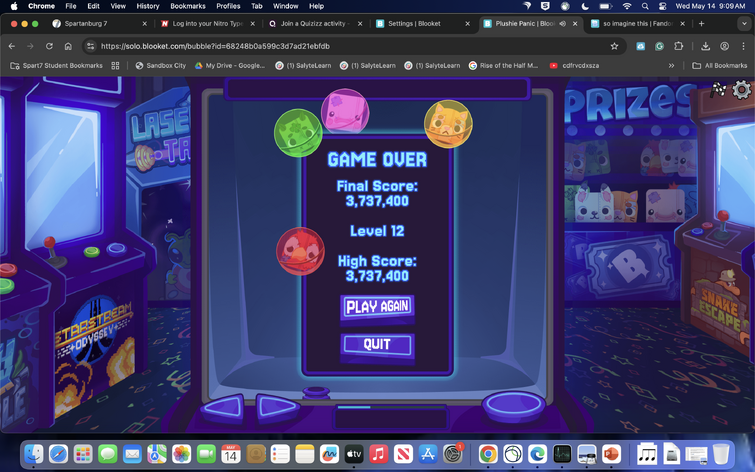Open a new browser tab

pos(701,24)
